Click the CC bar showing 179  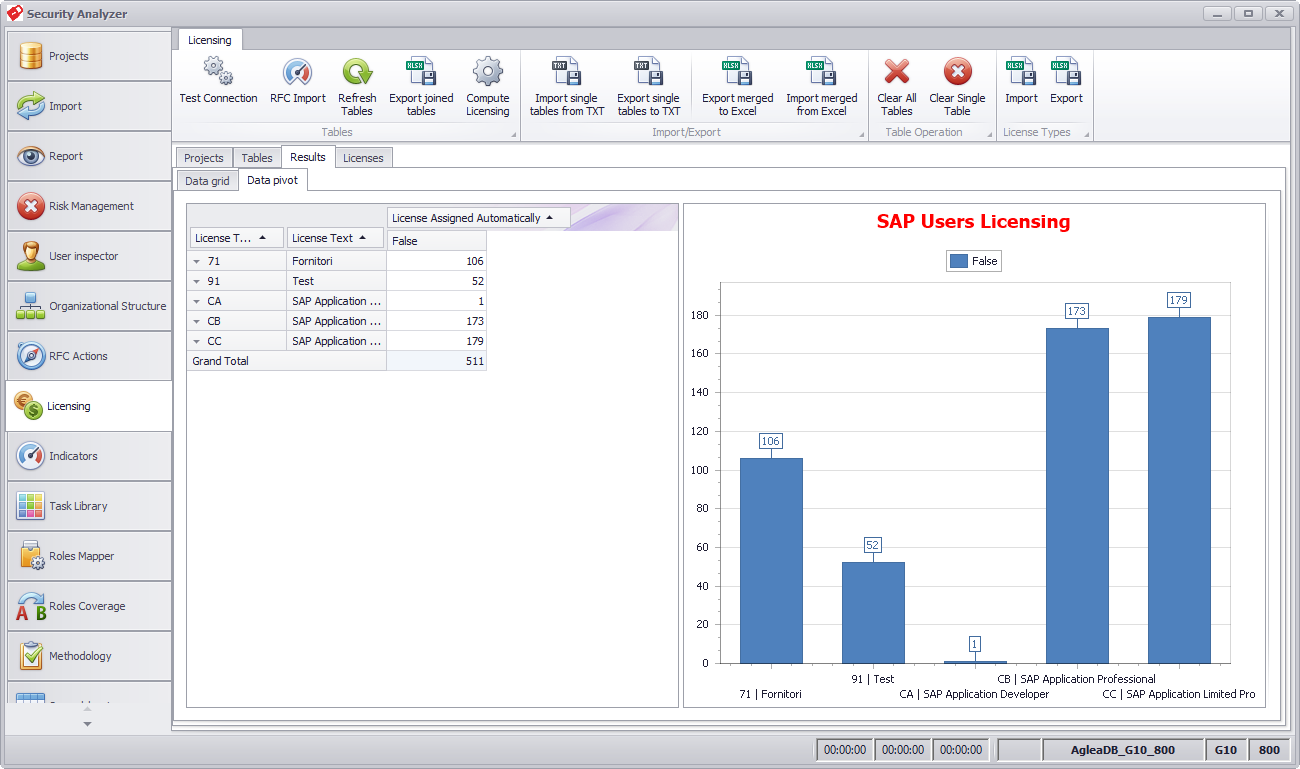tap(1179, 490)
